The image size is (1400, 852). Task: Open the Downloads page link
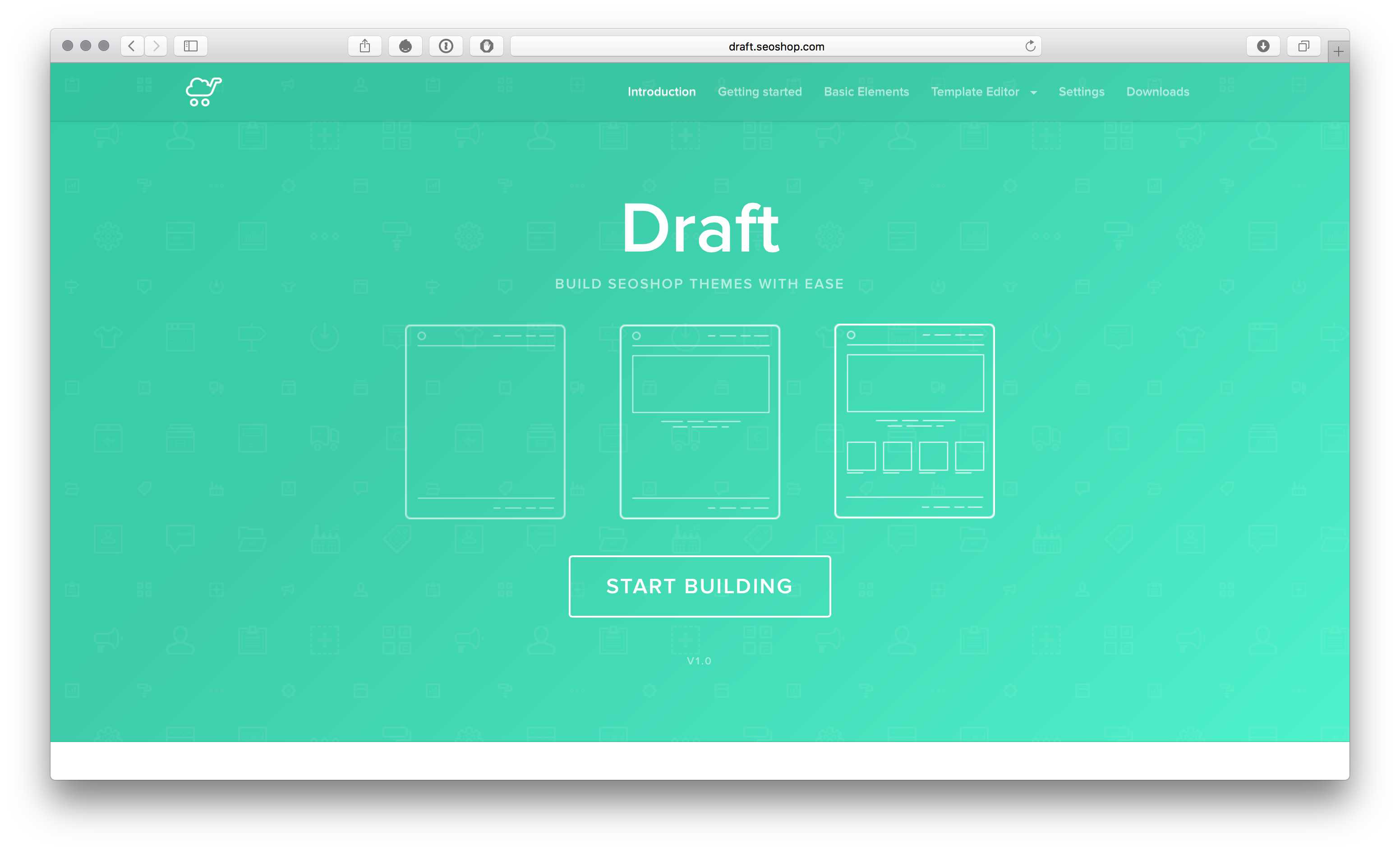point(1157,92)
